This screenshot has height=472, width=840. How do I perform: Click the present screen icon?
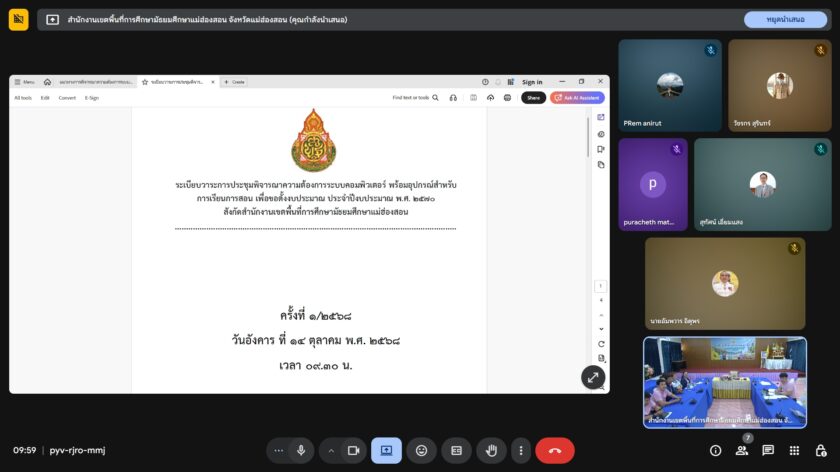[386, 451]
